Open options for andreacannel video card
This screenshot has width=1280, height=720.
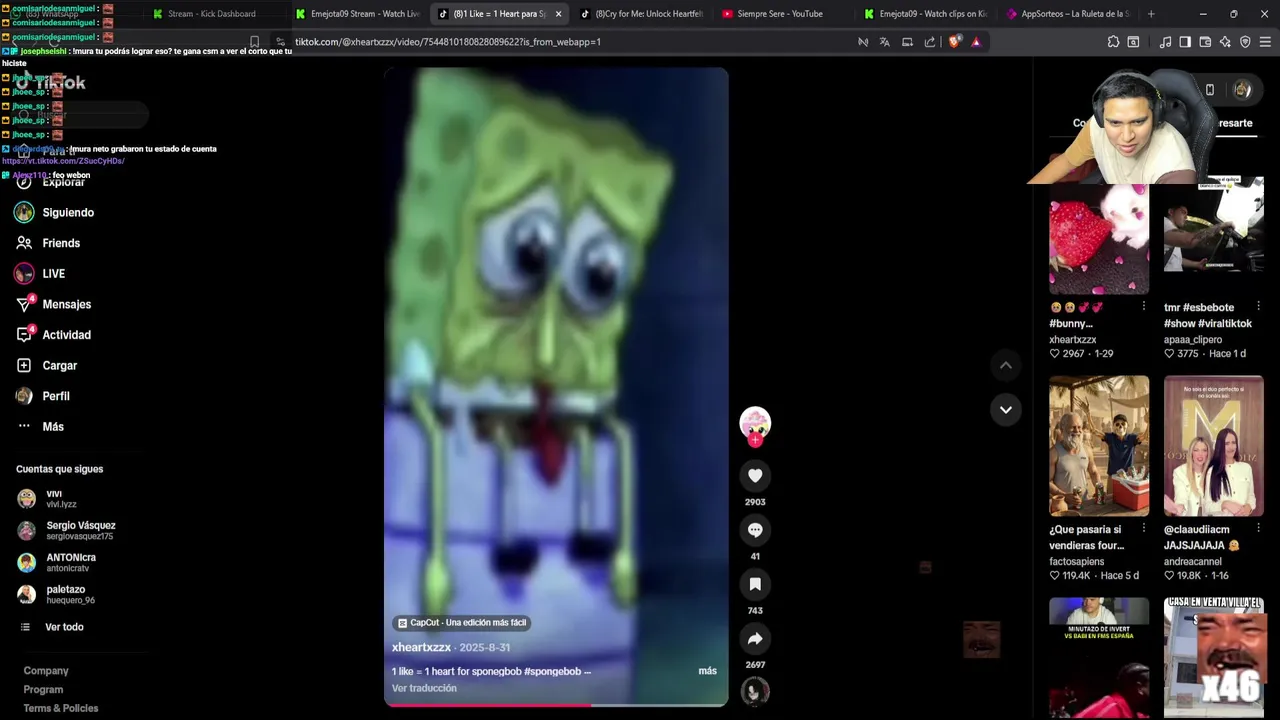click(x=1258, y=529)
